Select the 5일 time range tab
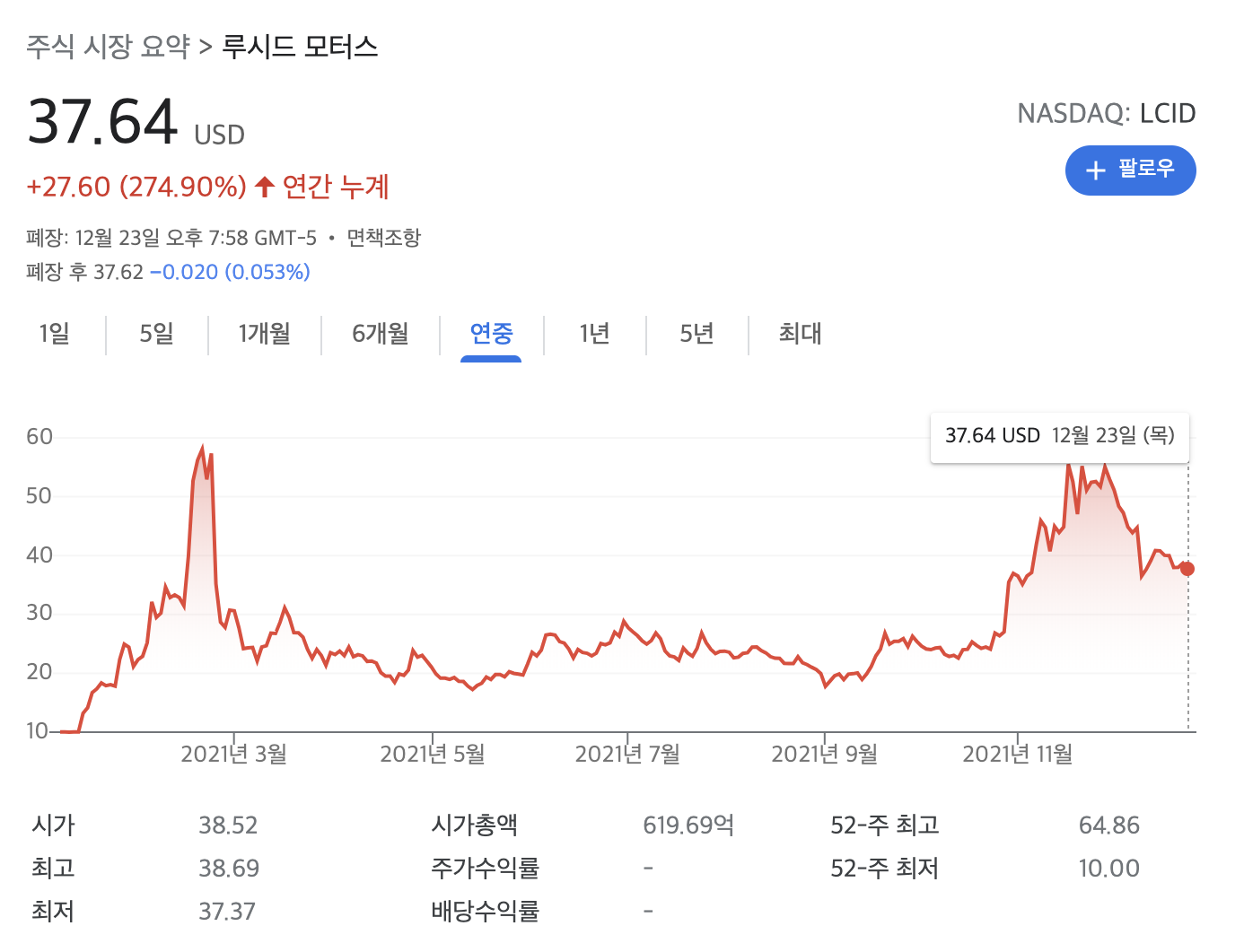The image size is (1244, 952). click(156, 334)
